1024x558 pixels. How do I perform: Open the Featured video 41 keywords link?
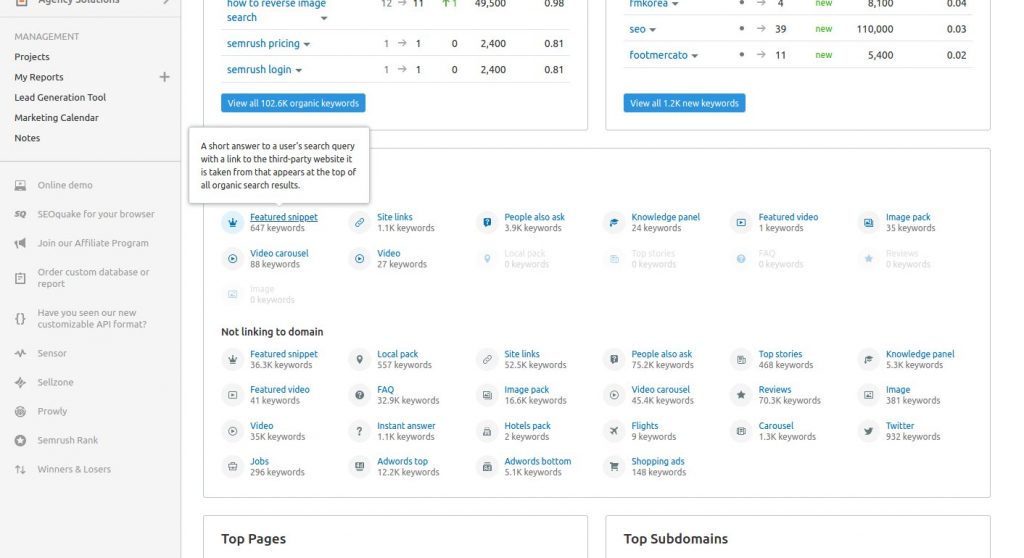pyautogui.click(x=280, y=389)
